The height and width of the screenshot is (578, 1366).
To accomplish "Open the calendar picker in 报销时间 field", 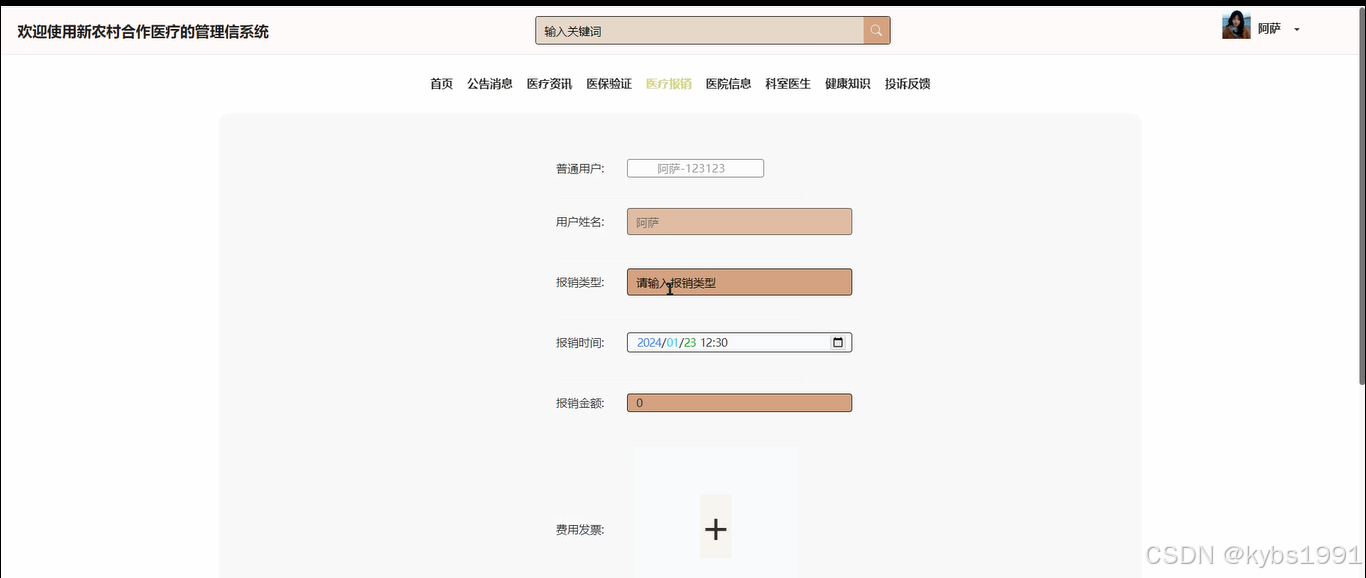I will point(838,342).
